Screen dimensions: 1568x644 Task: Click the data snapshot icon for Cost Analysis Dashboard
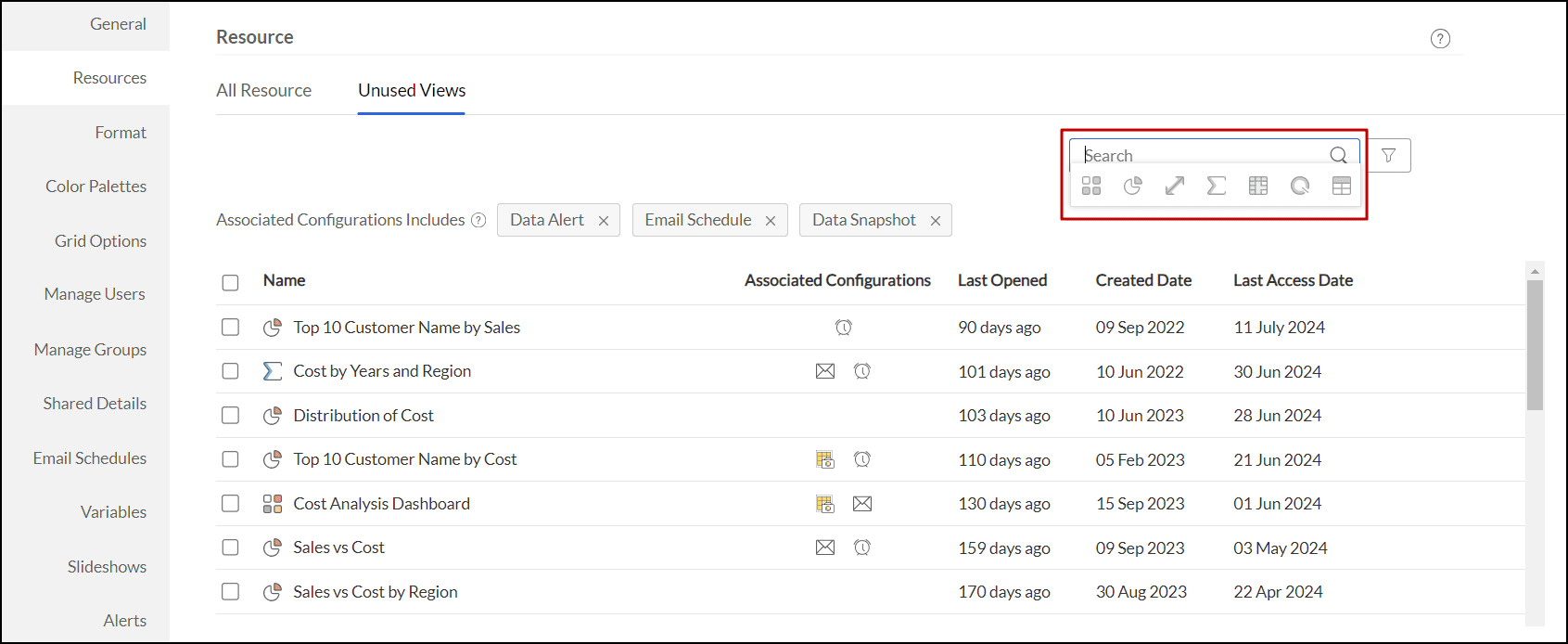click(x=825, y=504)
